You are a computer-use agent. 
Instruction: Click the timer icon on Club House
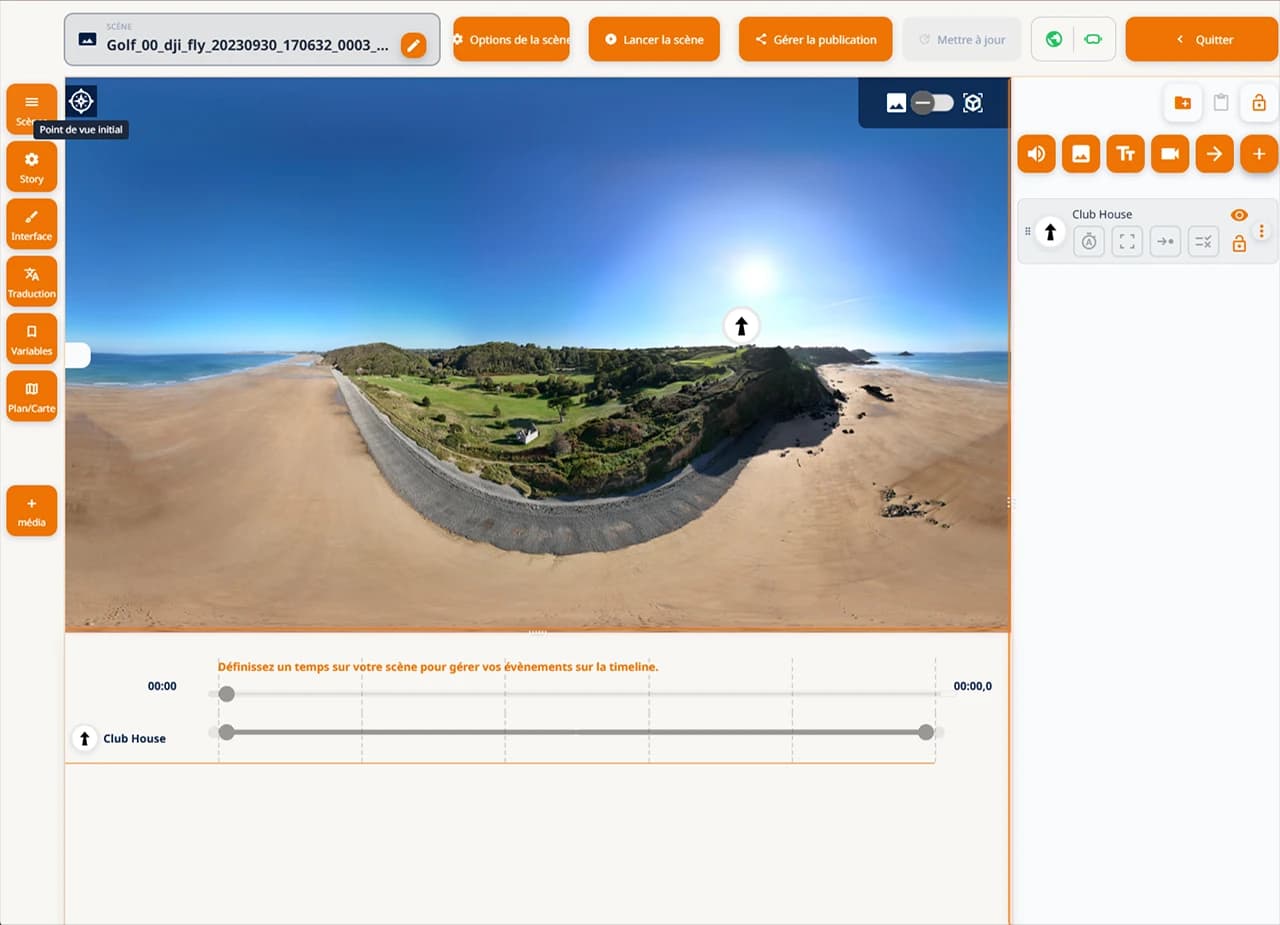click(x=1088, y=241)
